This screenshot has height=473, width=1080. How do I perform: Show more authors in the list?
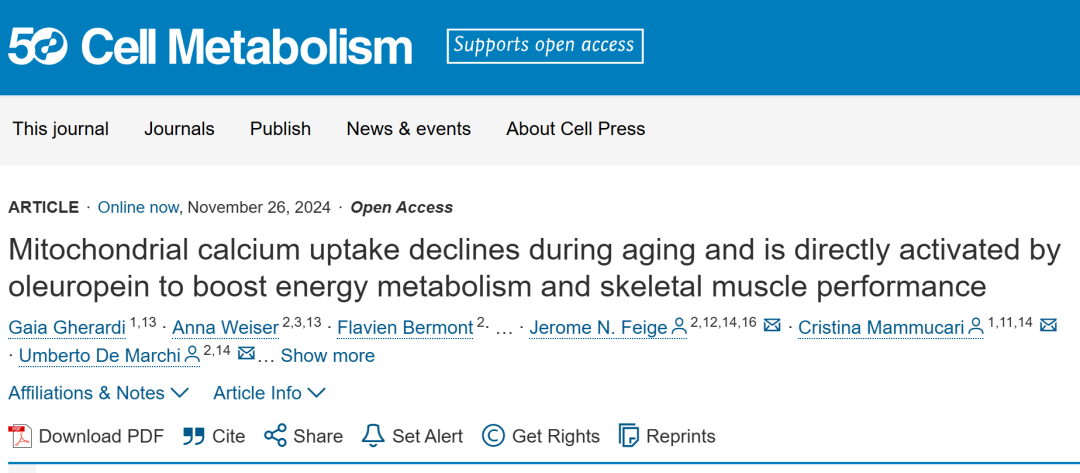point(327,356)
